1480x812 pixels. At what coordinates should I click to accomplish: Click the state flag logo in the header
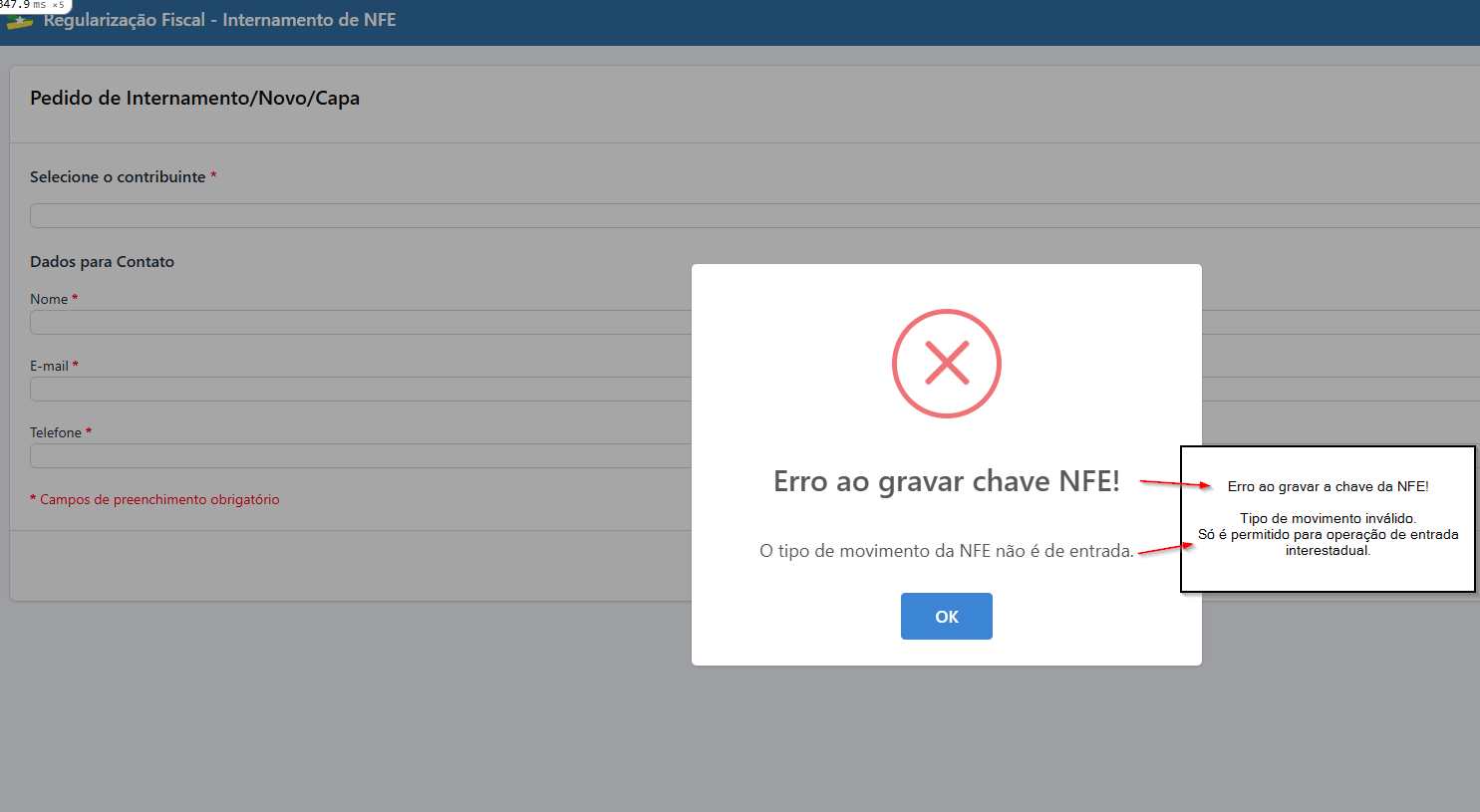coord(20,21)
